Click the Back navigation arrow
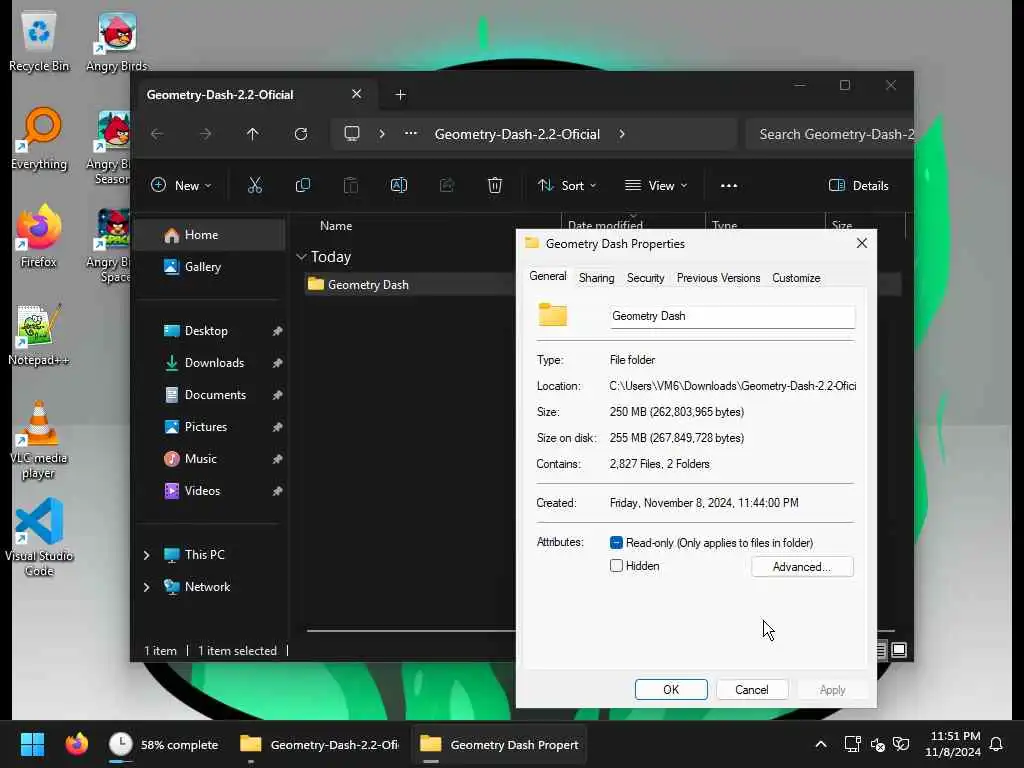Image resolution: width=1024 pixels, height=768 pixels. [x=157, y=134]
